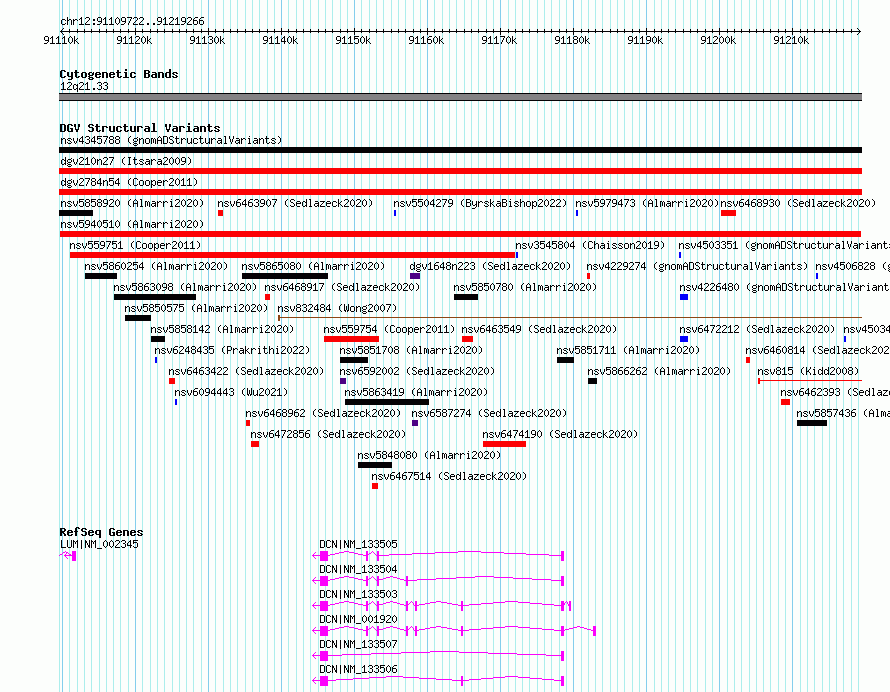Screen dimensions: 890x692
Task: Open the dgv2784n54 (Cooper2011) variant label
Action: coord(129,182)
